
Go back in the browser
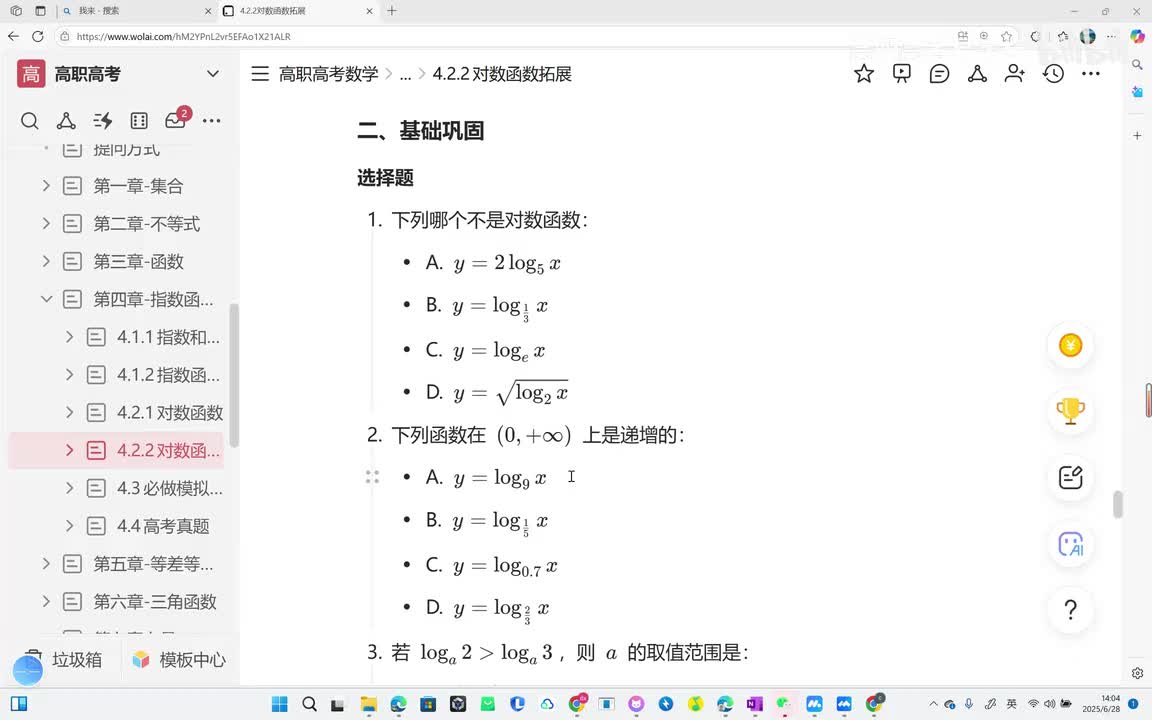click(13, 36)
